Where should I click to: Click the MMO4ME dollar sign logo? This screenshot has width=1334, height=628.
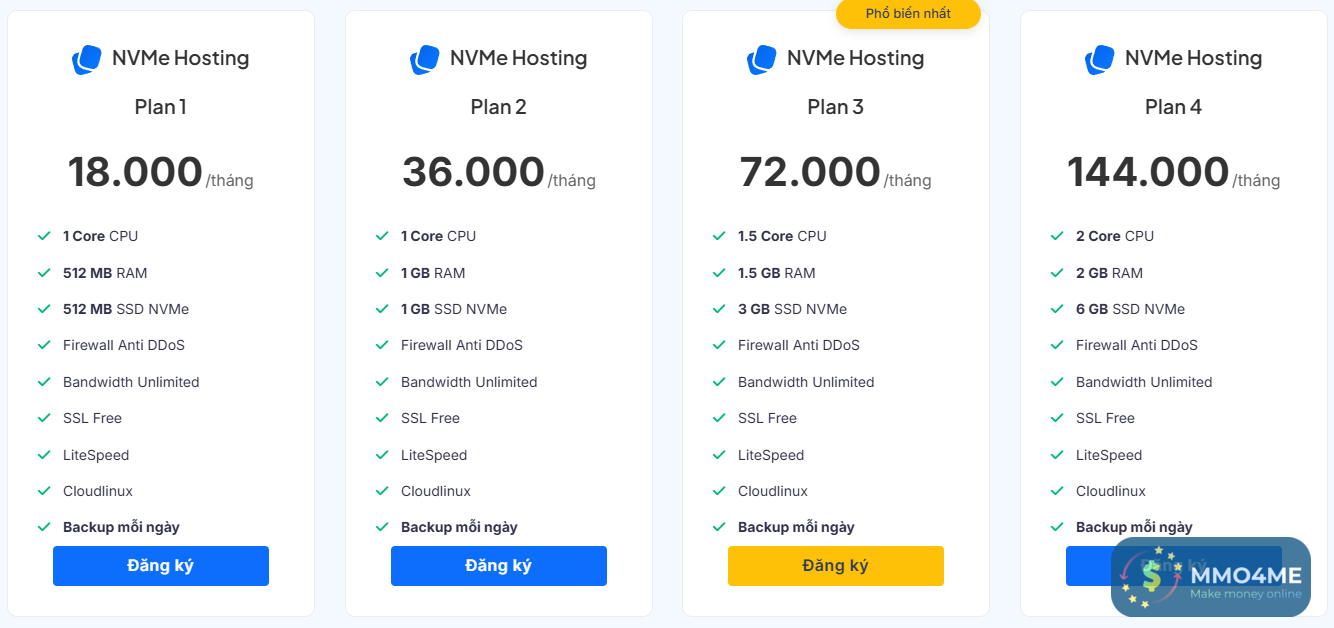pyautogui.click(x=1152, y=577)
